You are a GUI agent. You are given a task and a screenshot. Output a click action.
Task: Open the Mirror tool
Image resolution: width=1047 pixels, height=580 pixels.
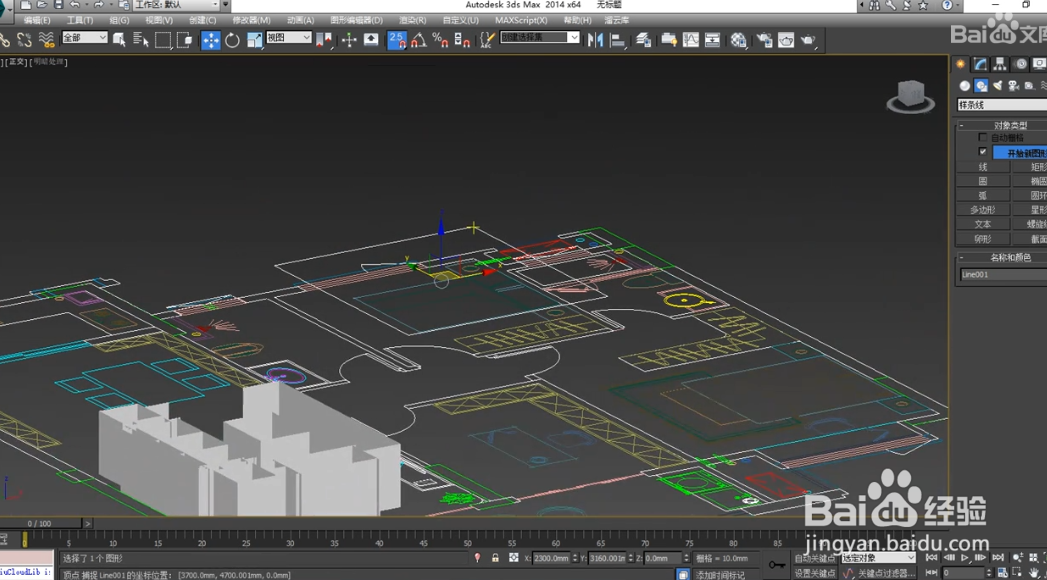pos(596,40)
